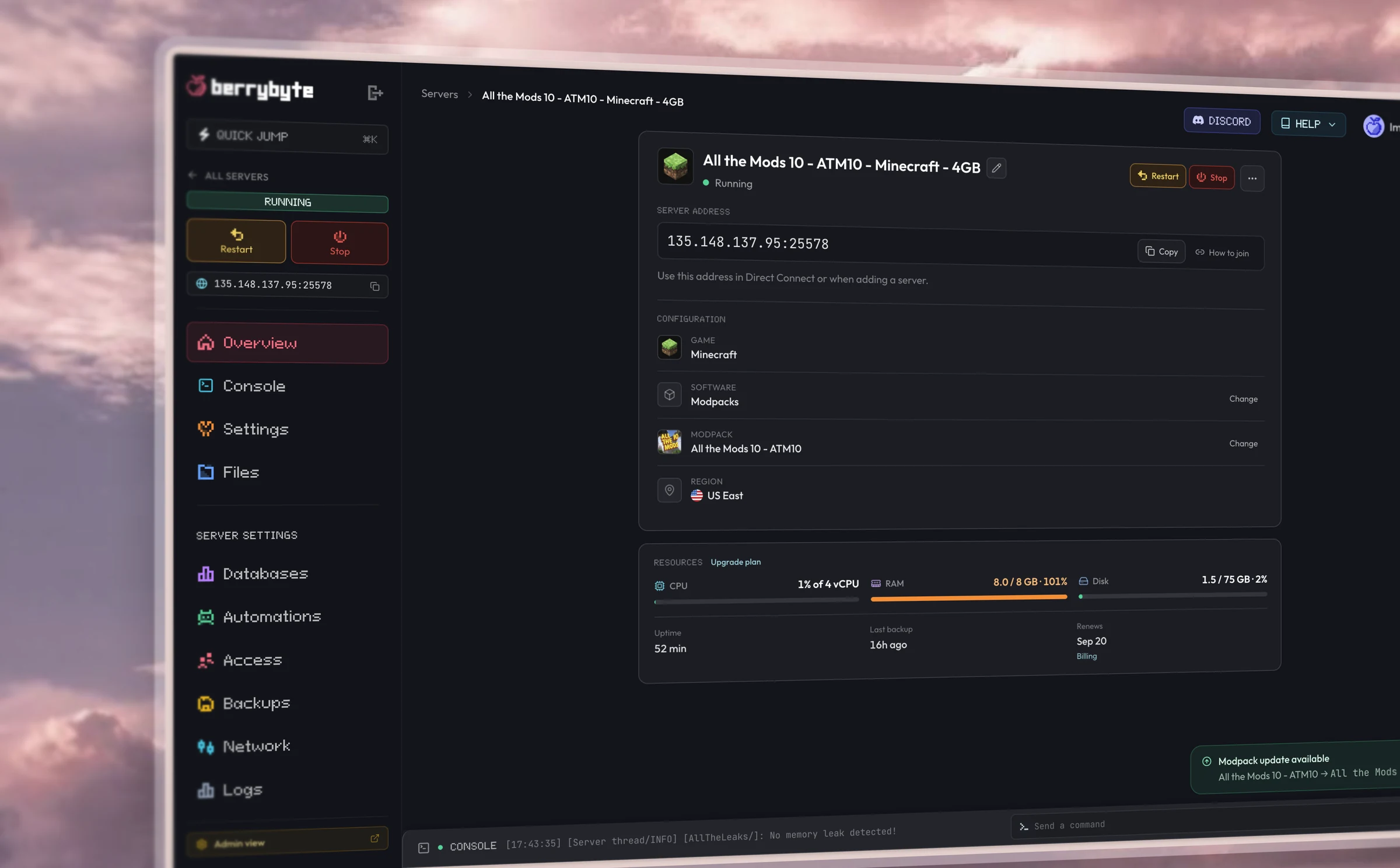Click the header Restart button

coord(1158,176)
